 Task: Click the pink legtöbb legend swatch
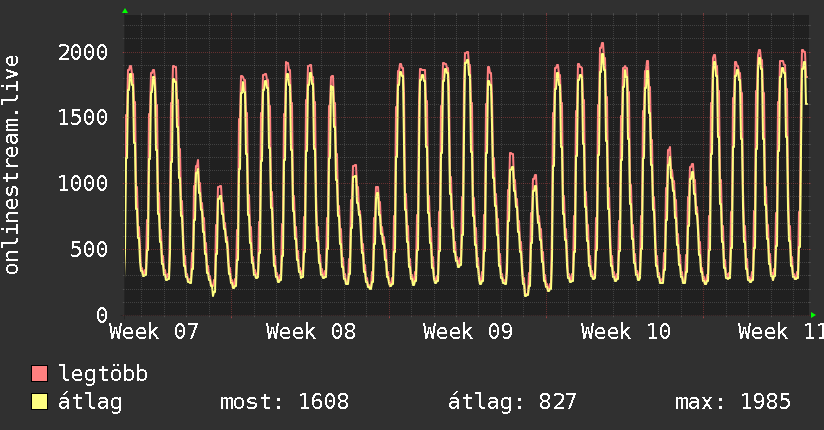39,373
